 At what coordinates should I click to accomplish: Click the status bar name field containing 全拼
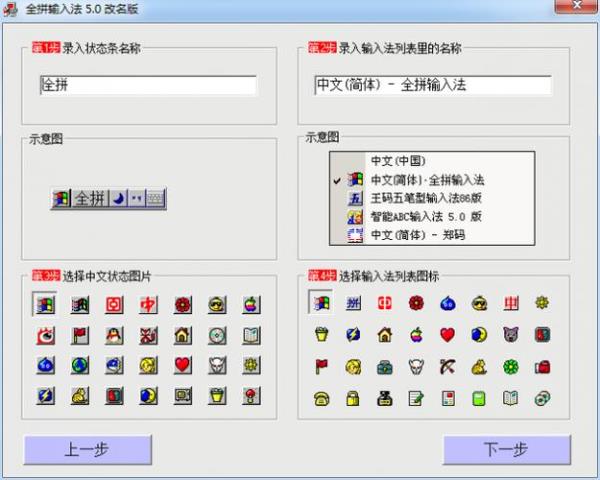[x=148, y=85]
